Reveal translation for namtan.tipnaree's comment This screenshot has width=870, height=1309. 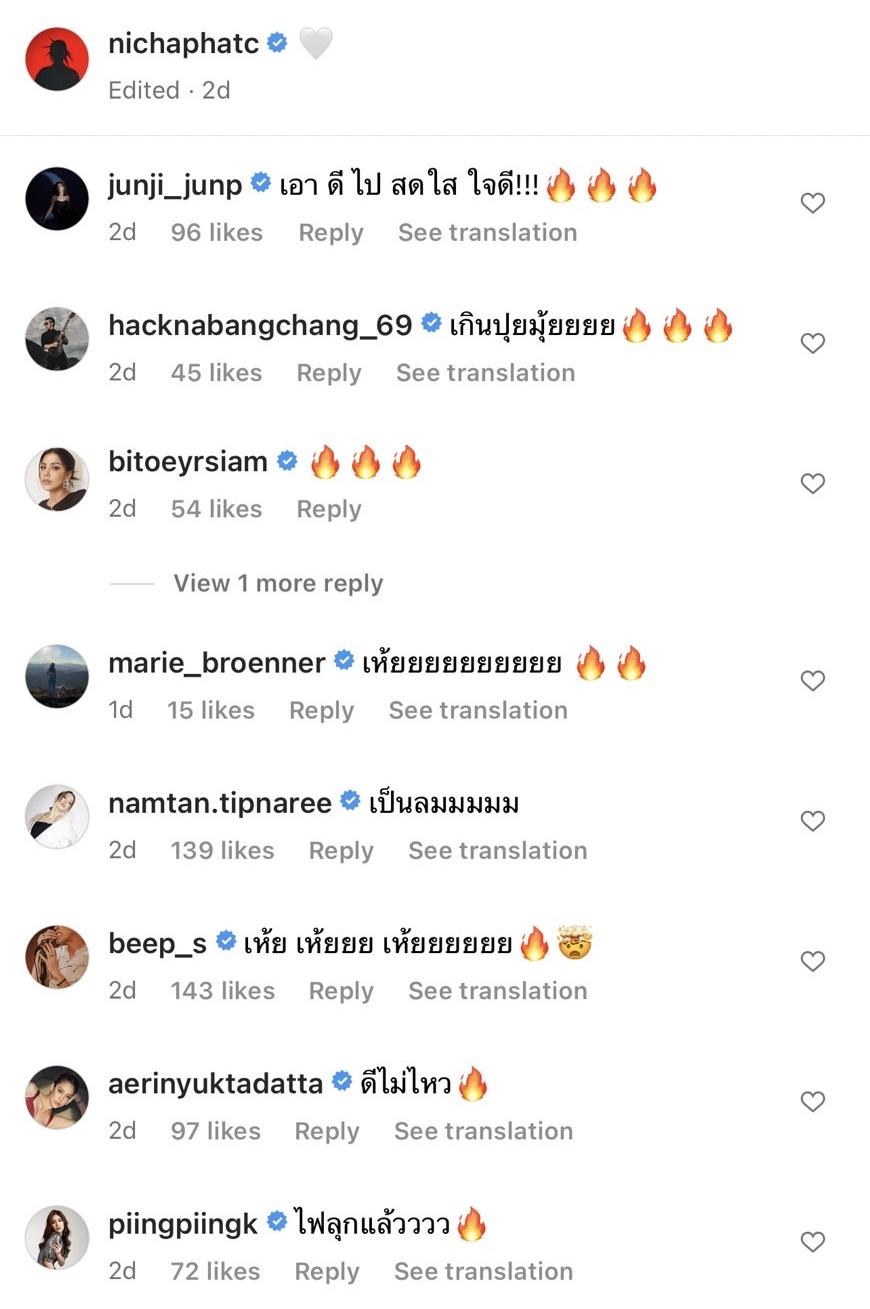(497, 851)
